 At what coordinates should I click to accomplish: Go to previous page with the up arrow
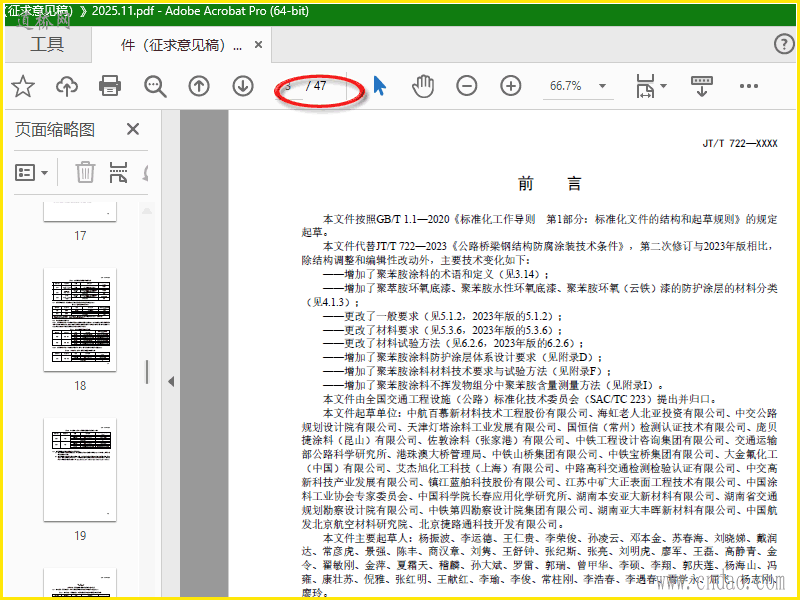(x=199, y=86)
